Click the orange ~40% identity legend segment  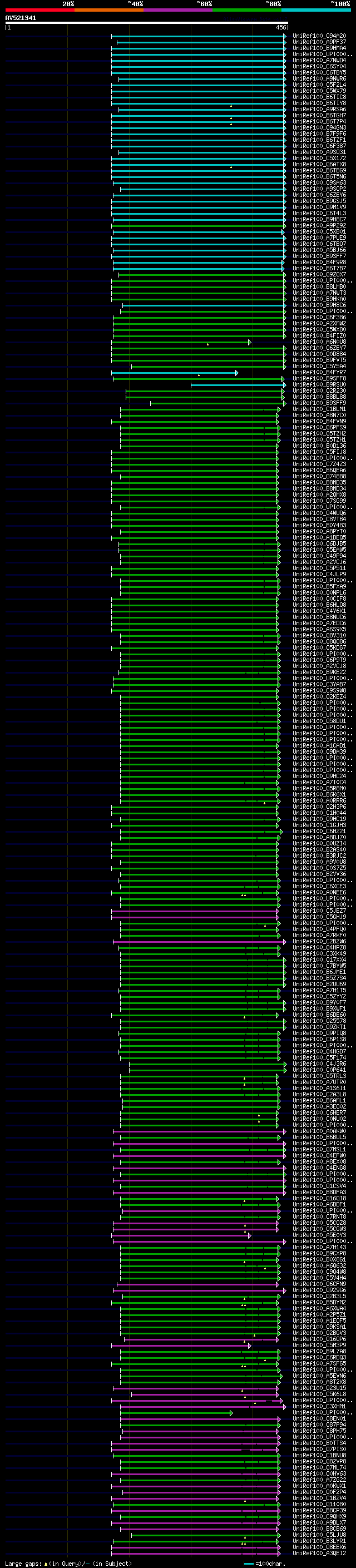click(x=109, y=10)
